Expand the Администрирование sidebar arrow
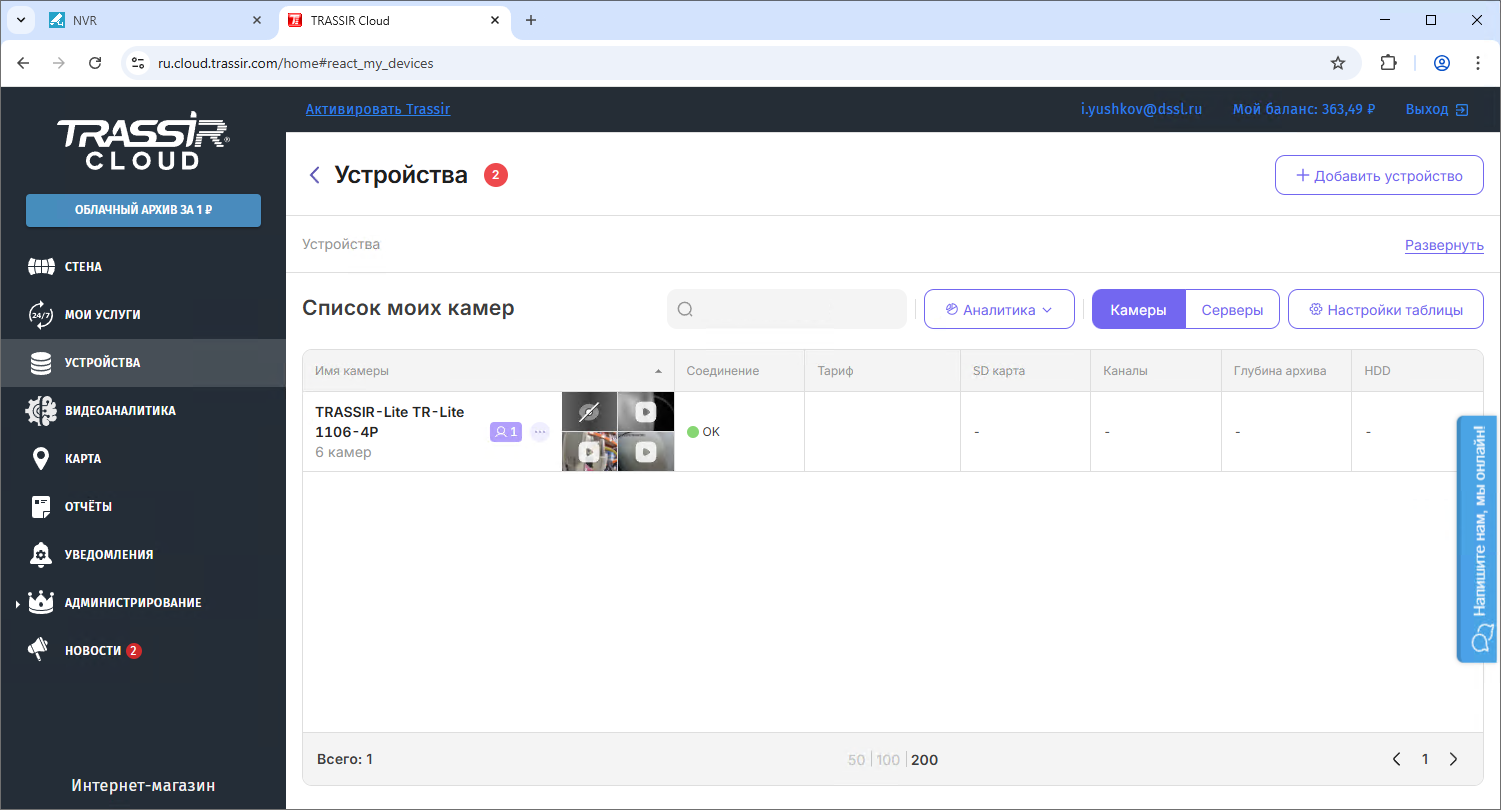The image size is (1501, 810). [18, 604]
